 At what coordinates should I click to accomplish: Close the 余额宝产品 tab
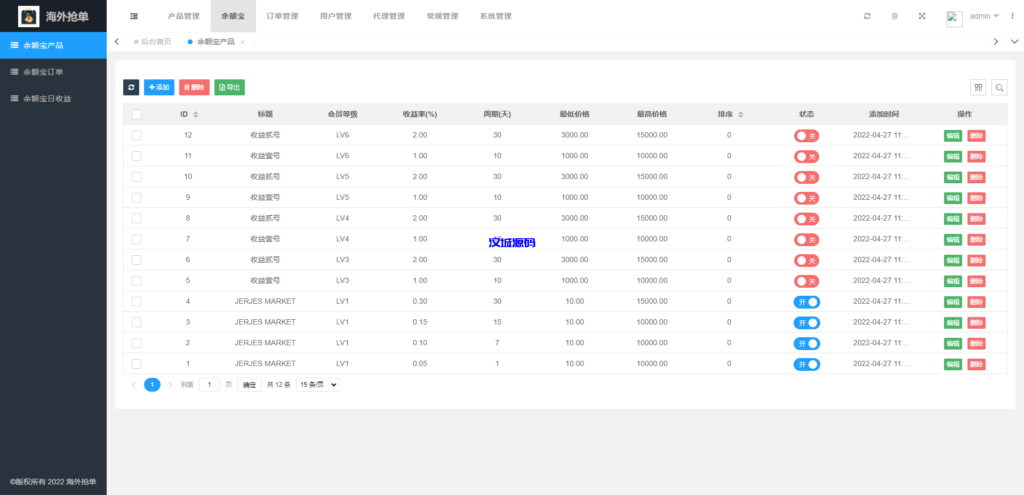(243, 42)
